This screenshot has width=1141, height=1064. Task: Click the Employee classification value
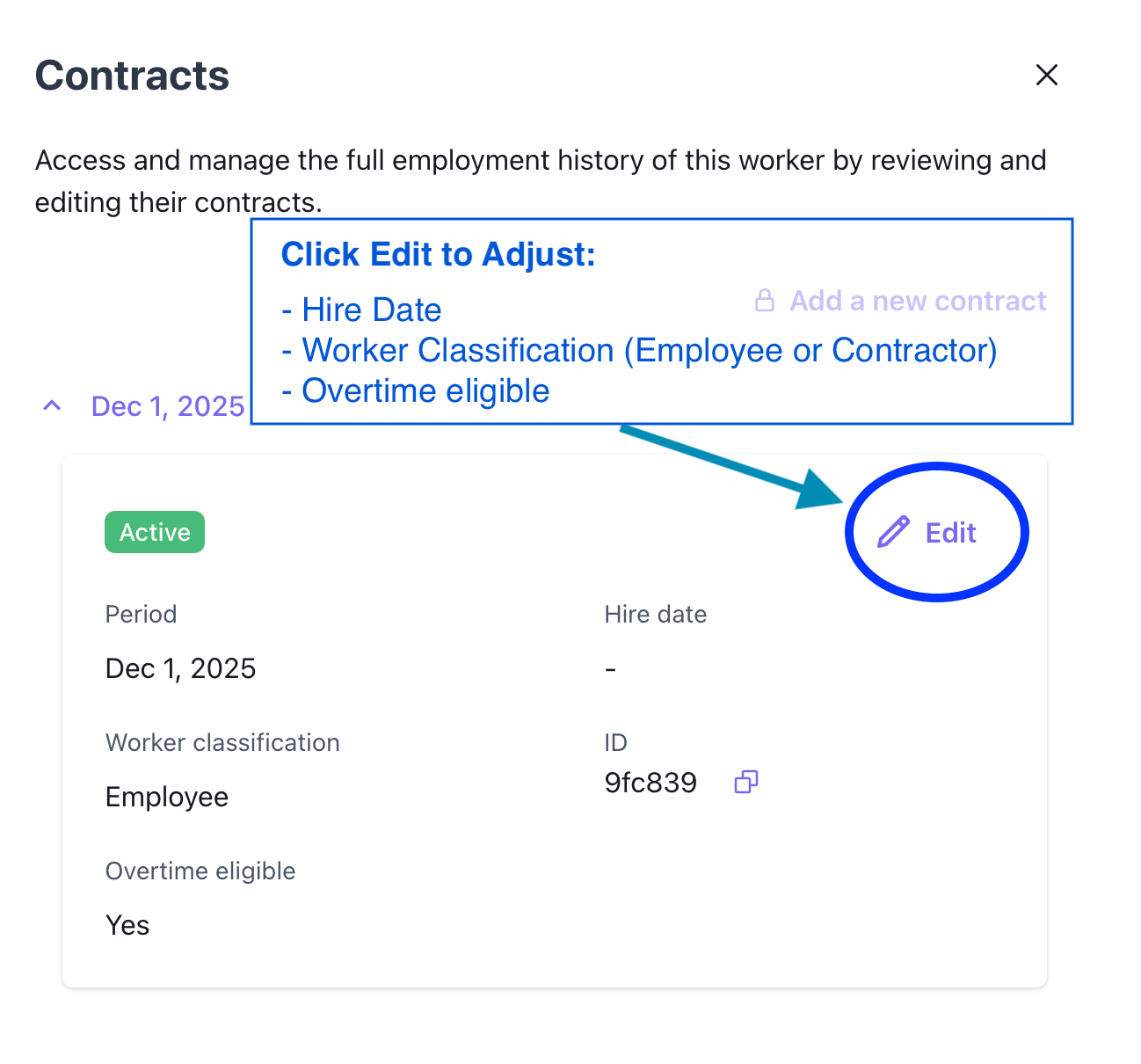pyautogui.click(x=167, y=797)
